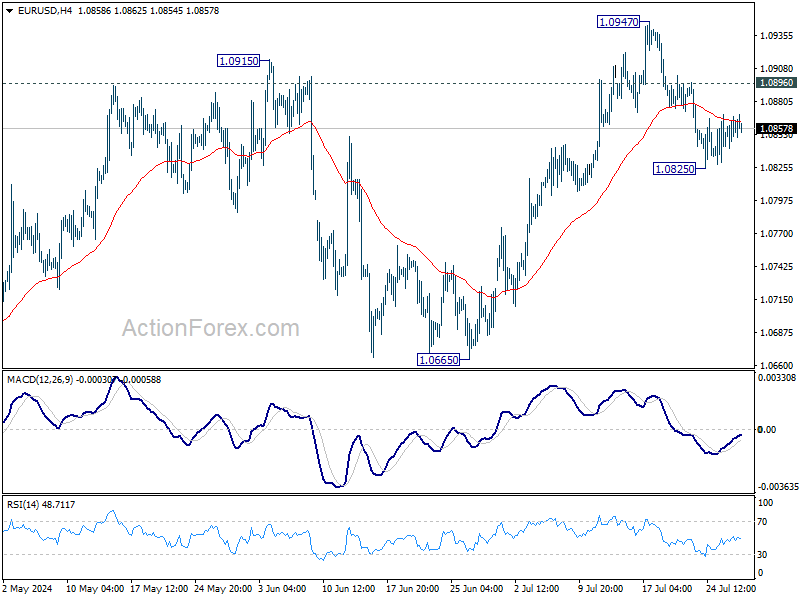800x600 pixels.
Task: Open the chart dropdown triangle beside EURUSD,H4
Action: [10, 11]
